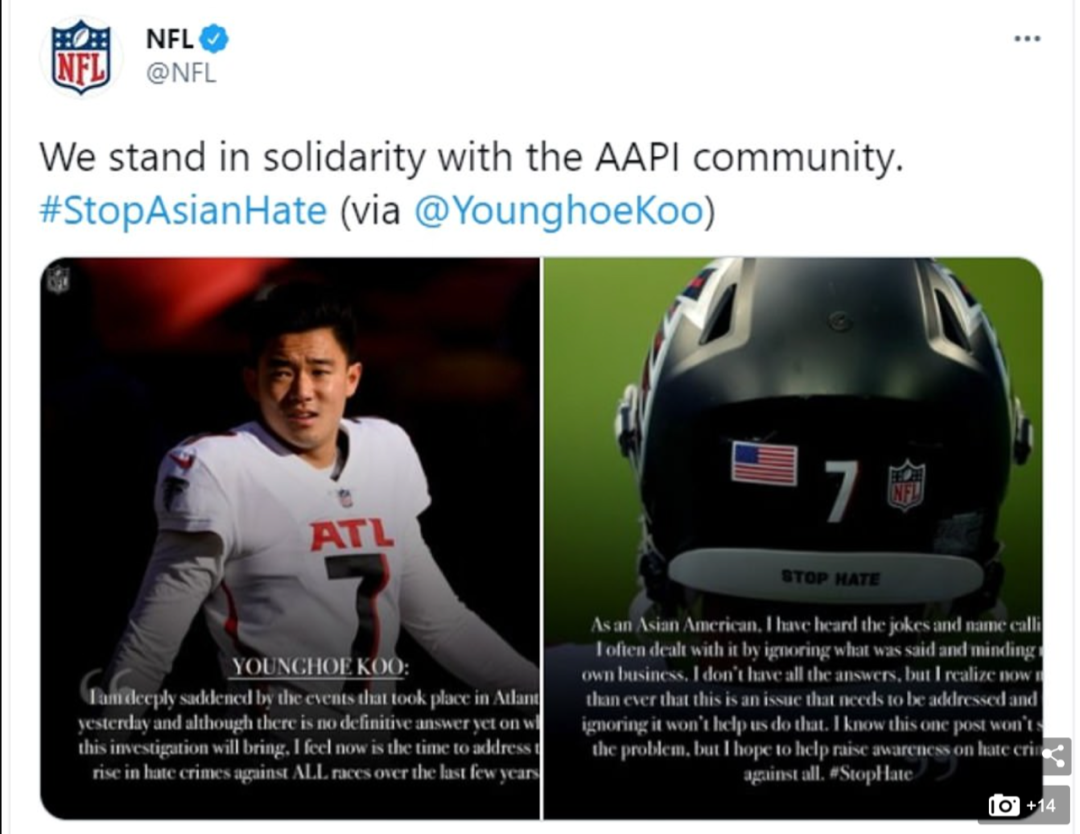1080x834 pixels.
Task: Click the @NFL handle text
Action: click(181, 72)
